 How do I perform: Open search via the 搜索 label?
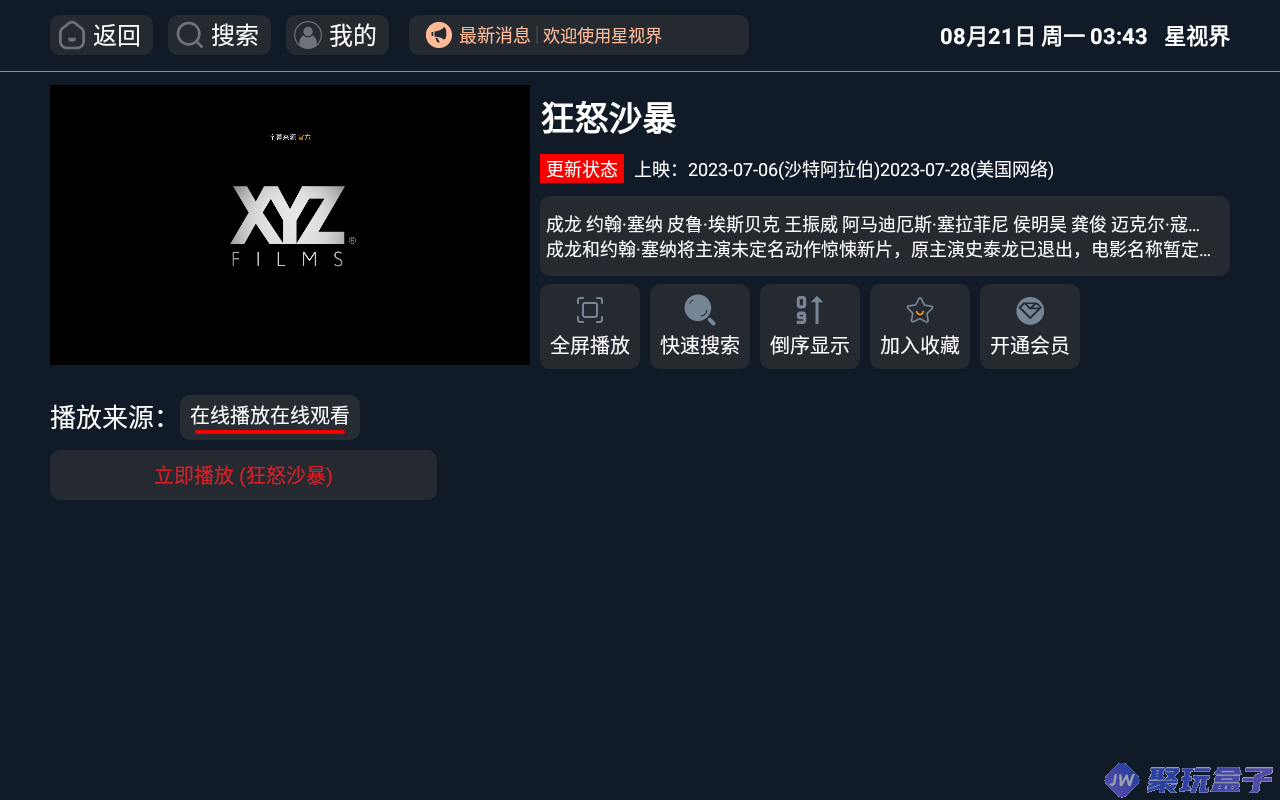coord(235,35)
